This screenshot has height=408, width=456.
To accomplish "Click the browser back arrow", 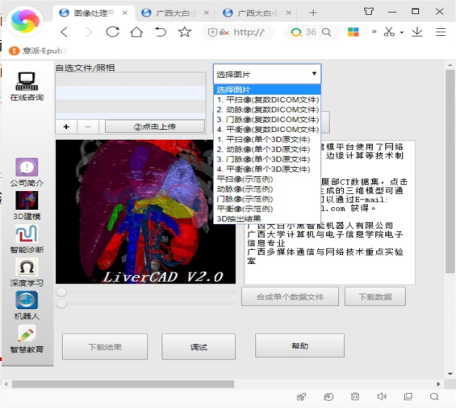I will (64, 32).
